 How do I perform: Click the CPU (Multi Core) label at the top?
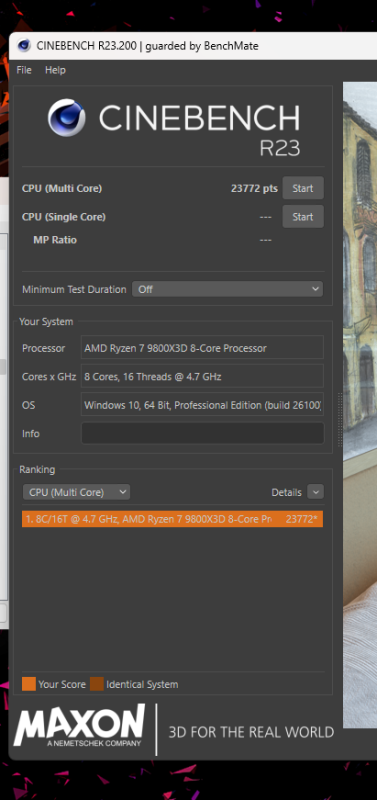62,188
